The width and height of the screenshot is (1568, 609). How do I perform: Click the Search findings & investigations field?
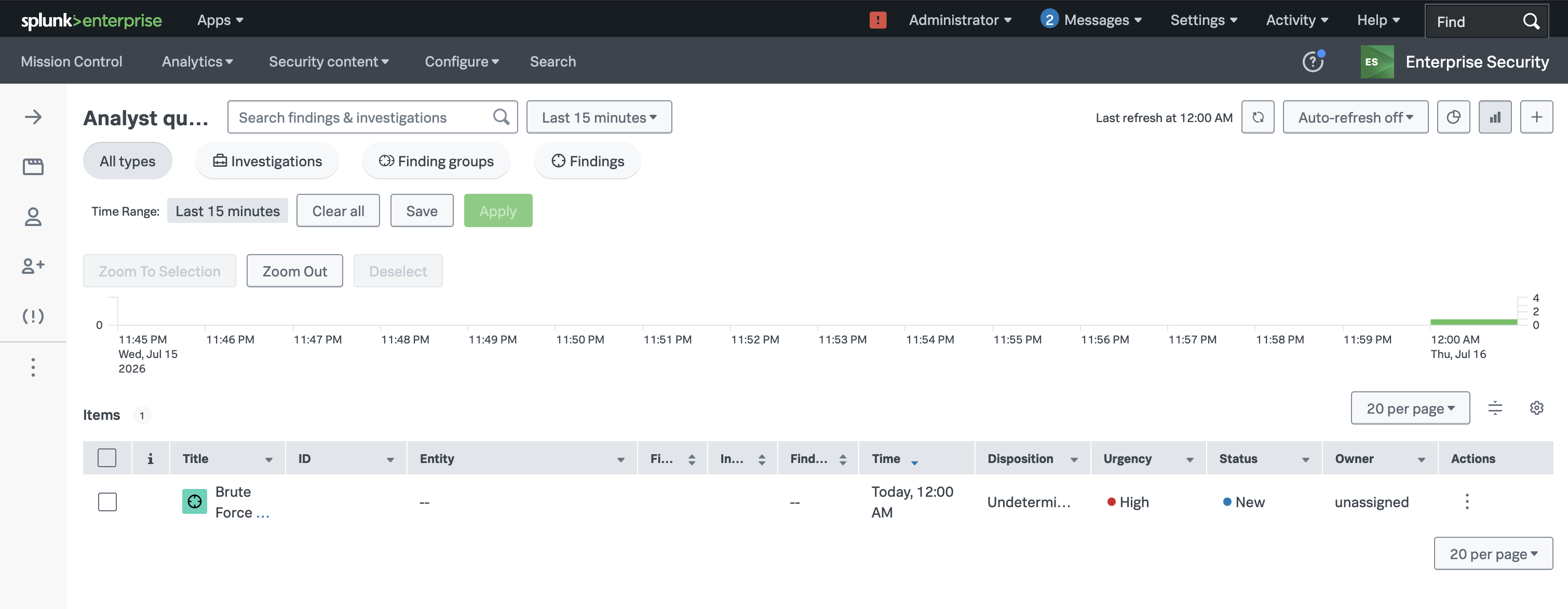372,117
